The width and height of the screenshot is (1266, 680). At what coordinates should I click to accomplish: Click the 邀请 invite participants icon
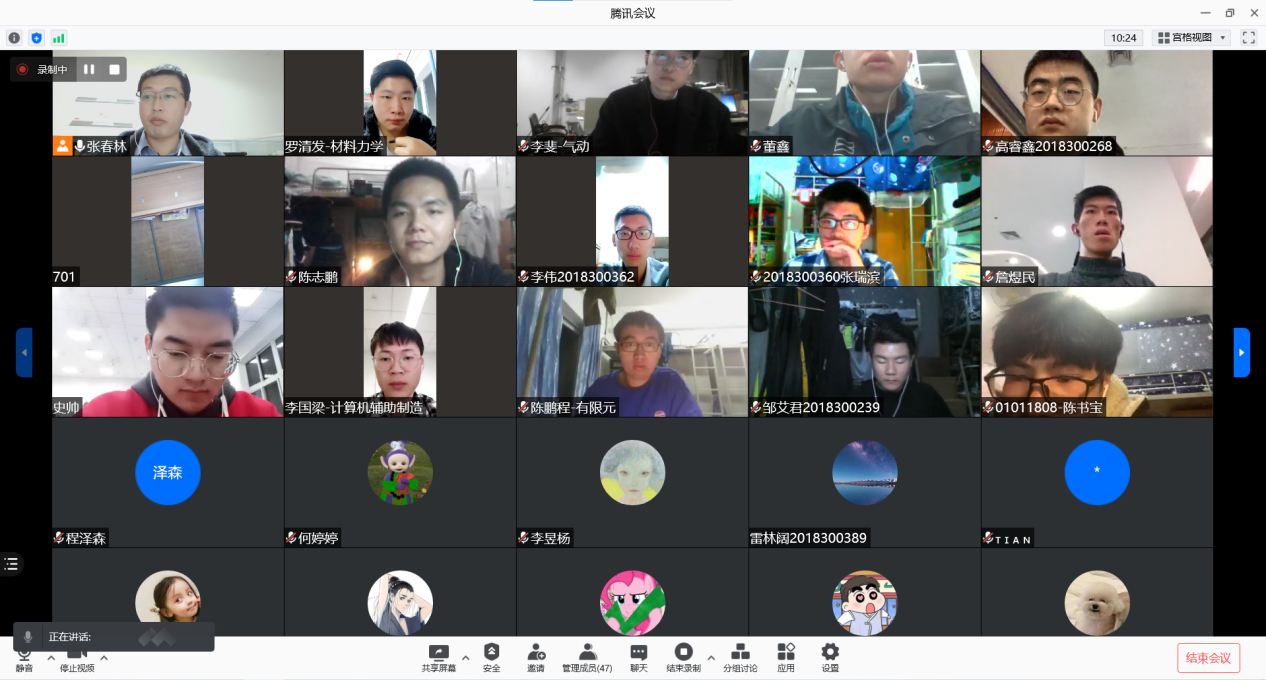[536, 656]
